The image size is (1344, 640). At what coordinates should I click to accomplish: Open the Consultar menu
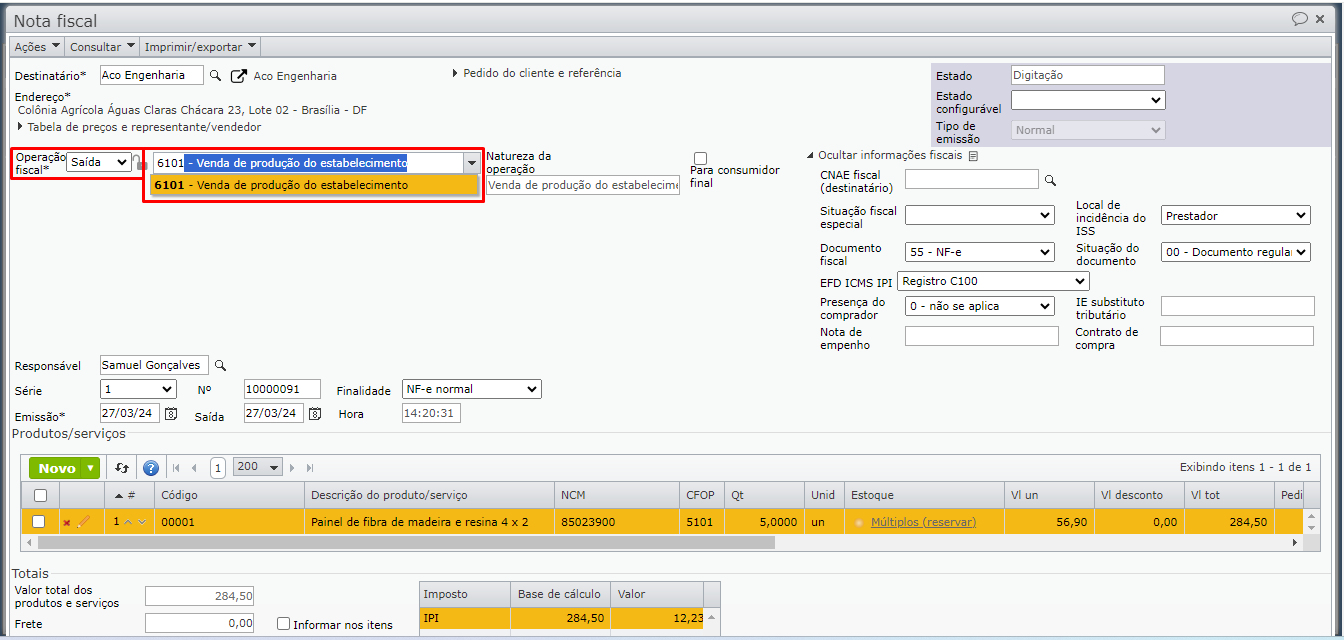tap(102, 46)
